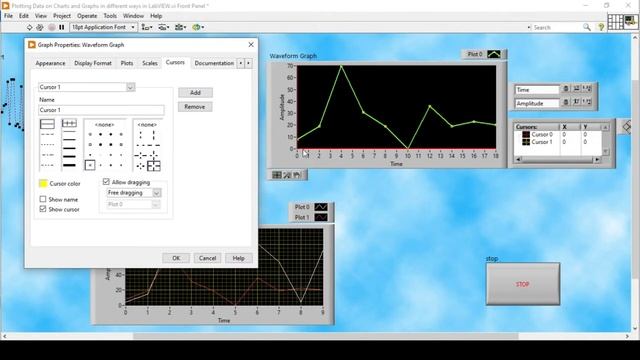This screenshot has width=640, height=360.
Task: Open the Operate menu
Action: tap(87, 16)
